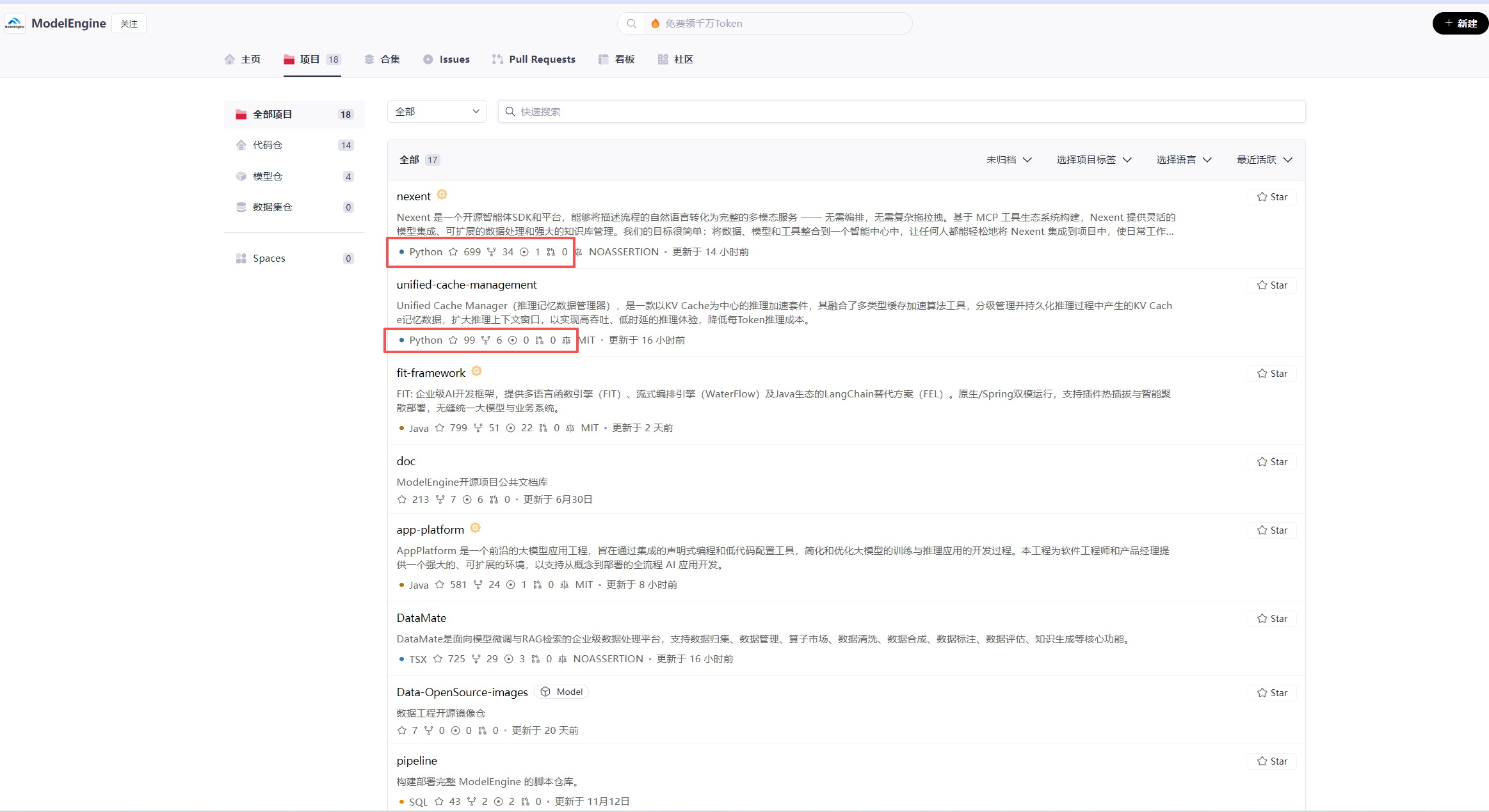Open the unified-cache-management project link
Screen dimensions: 1489x812
click(x=466, y=285)
